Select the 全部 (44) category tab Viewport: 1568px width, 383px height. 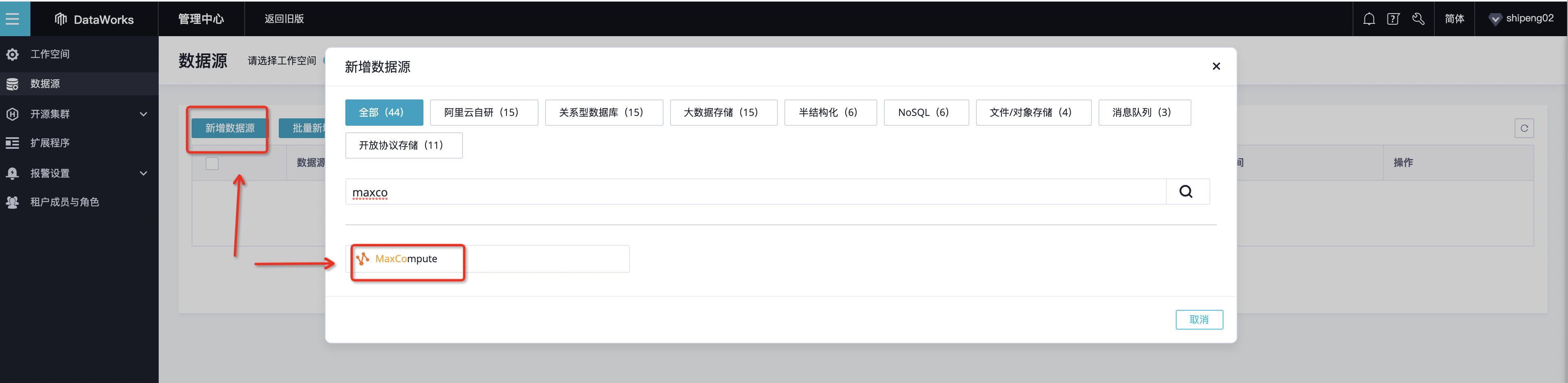point(384,112)
